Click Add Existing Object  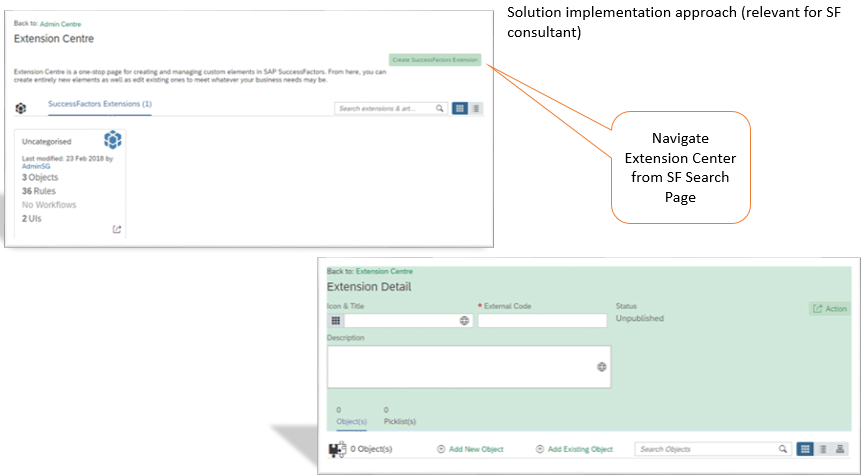coord(574,449)
